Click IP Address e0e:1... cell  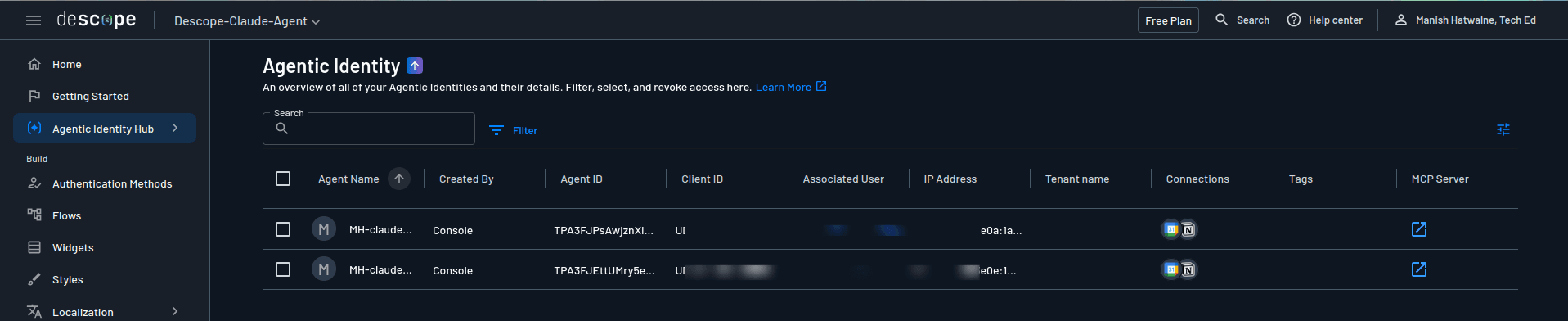click(998, 270)
